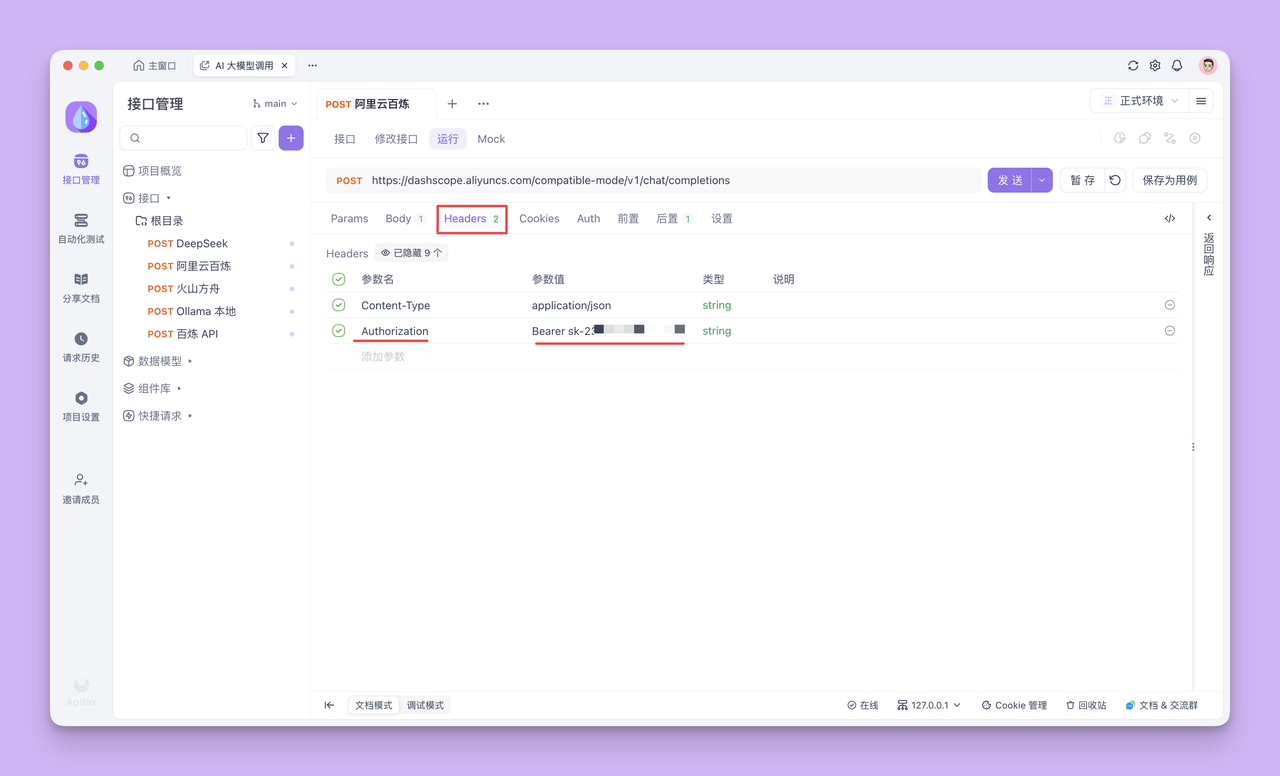Open the 127.0.0.1 proxy dropdown
Viewport: 1280px width, 776px height.
tap(929, 705)
